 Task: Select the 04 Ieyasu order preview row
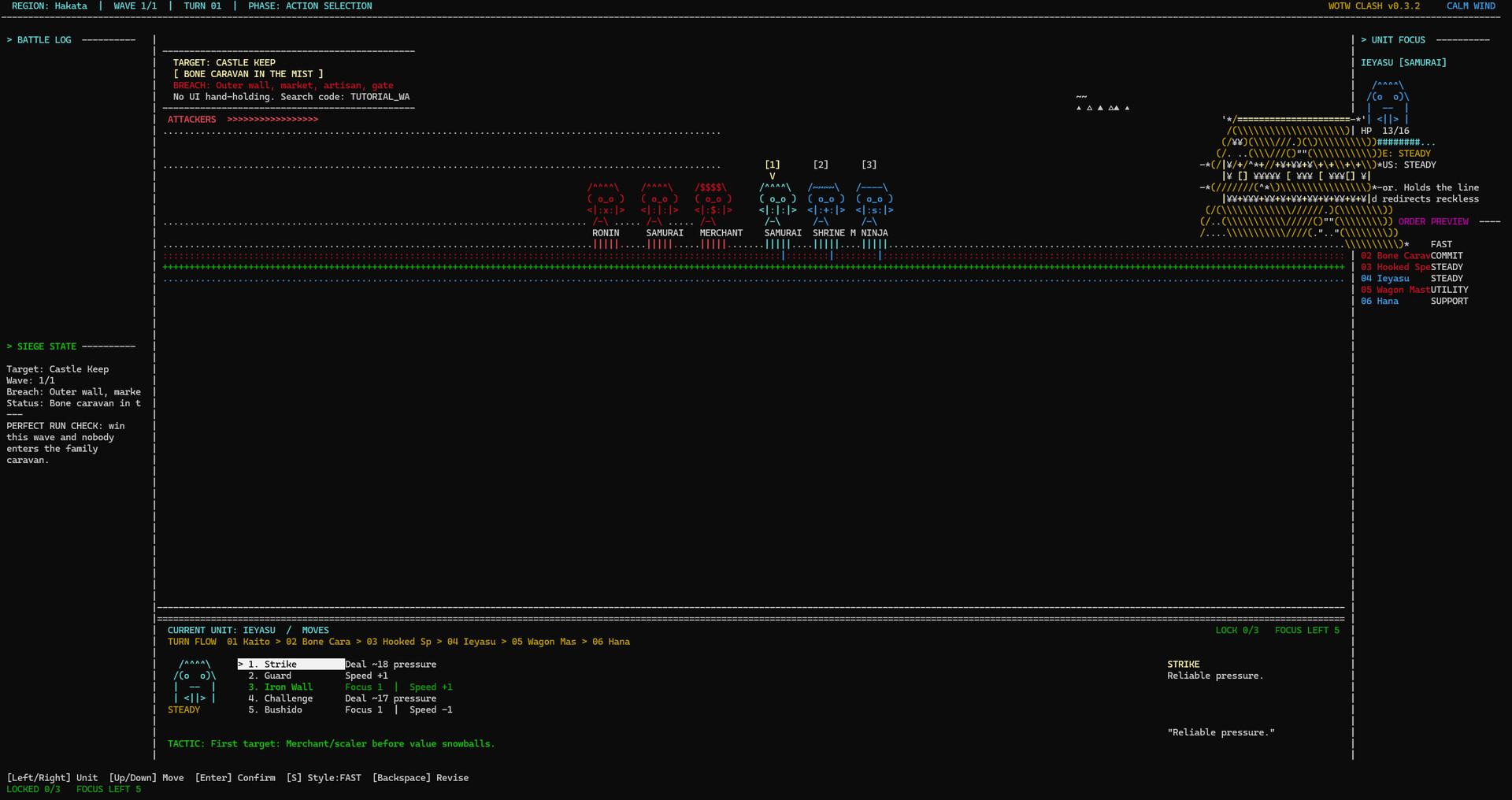coord(1412,279)
